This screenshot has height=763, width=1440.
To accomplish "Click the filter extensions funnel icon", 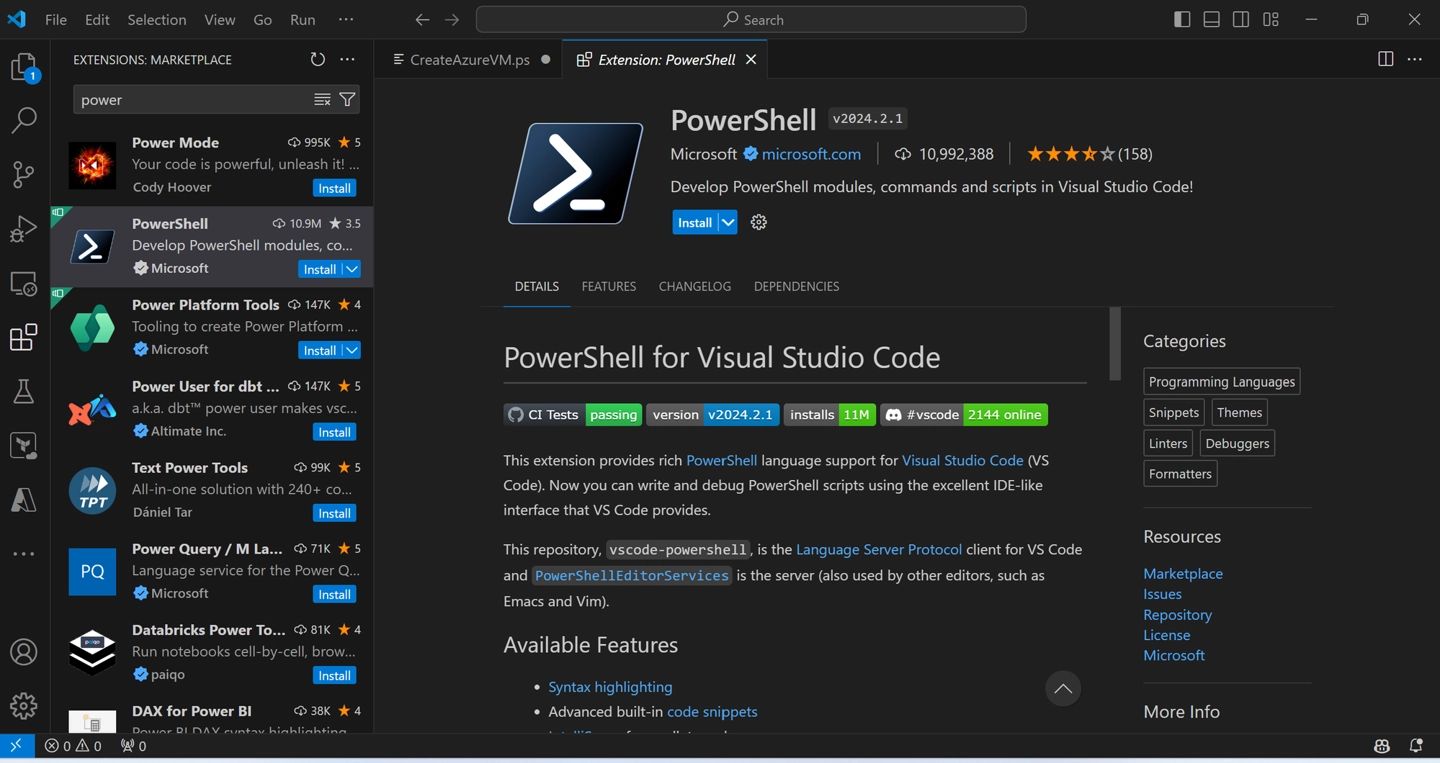I will 347,100.
